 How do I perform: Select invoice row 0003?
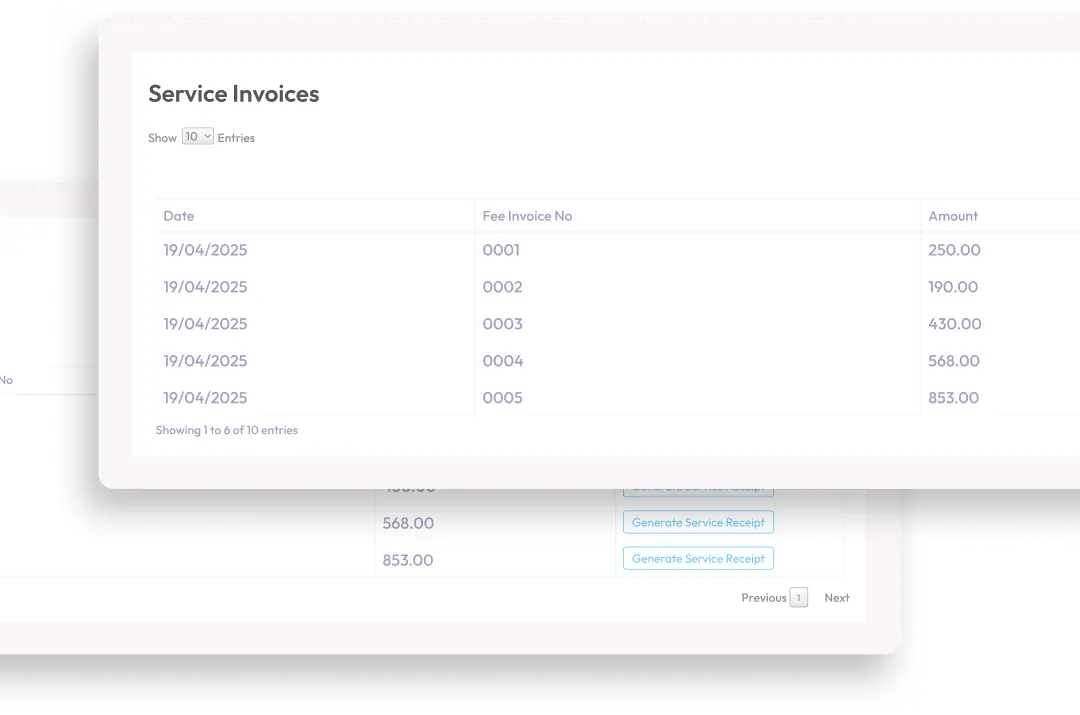[x=502, y=324]
